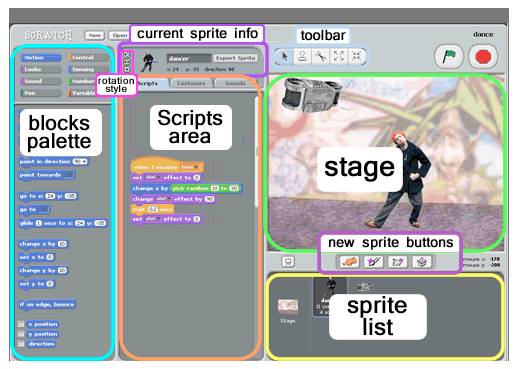Enable the x position checkbox
The width and height of the screenshot is (525, 369).
[x=21, y=324]
